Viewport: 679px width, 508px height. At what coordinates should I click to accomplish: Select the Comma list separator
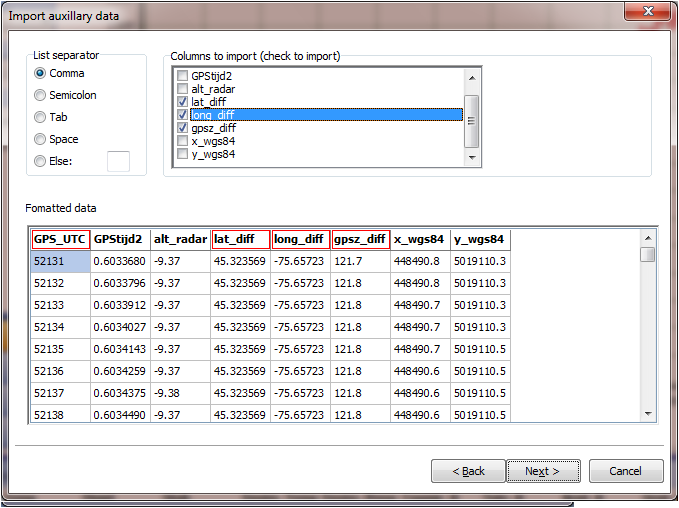coord(40,73)
